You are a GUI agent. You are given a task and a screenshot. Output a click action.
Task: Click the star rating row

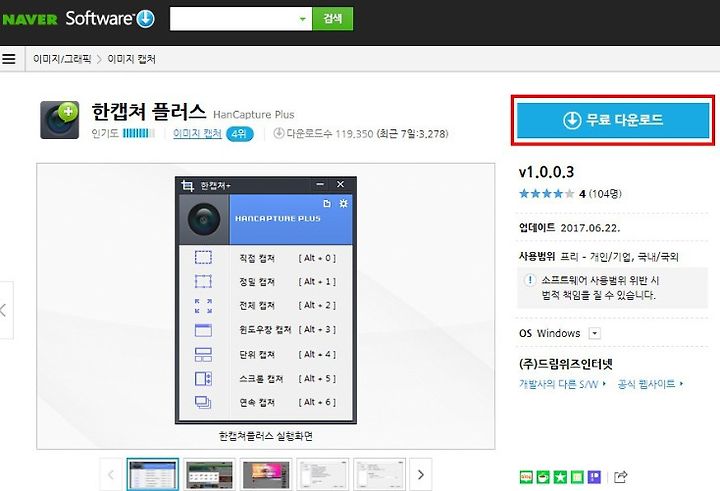coord(546,193)
